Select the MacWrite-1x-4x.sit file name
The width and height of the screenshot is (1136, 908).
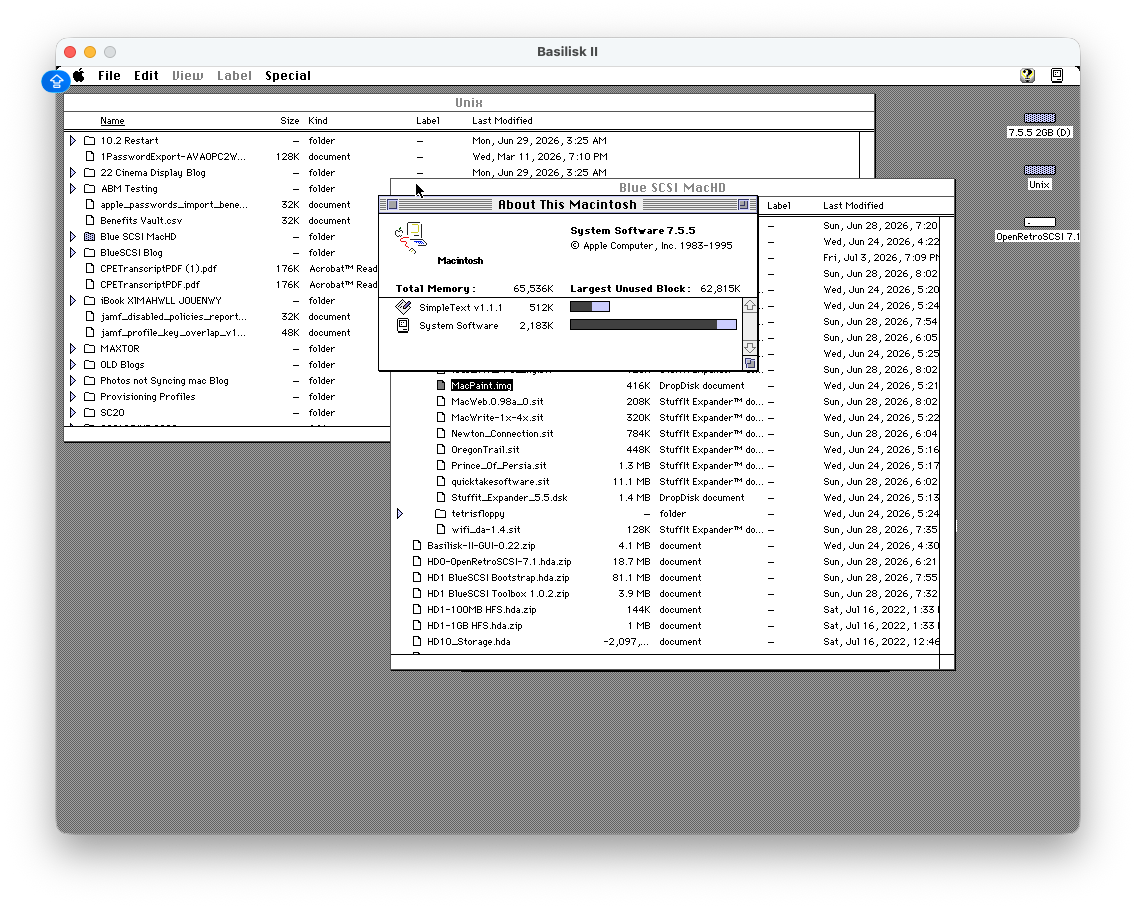click(x=497, y=417)
